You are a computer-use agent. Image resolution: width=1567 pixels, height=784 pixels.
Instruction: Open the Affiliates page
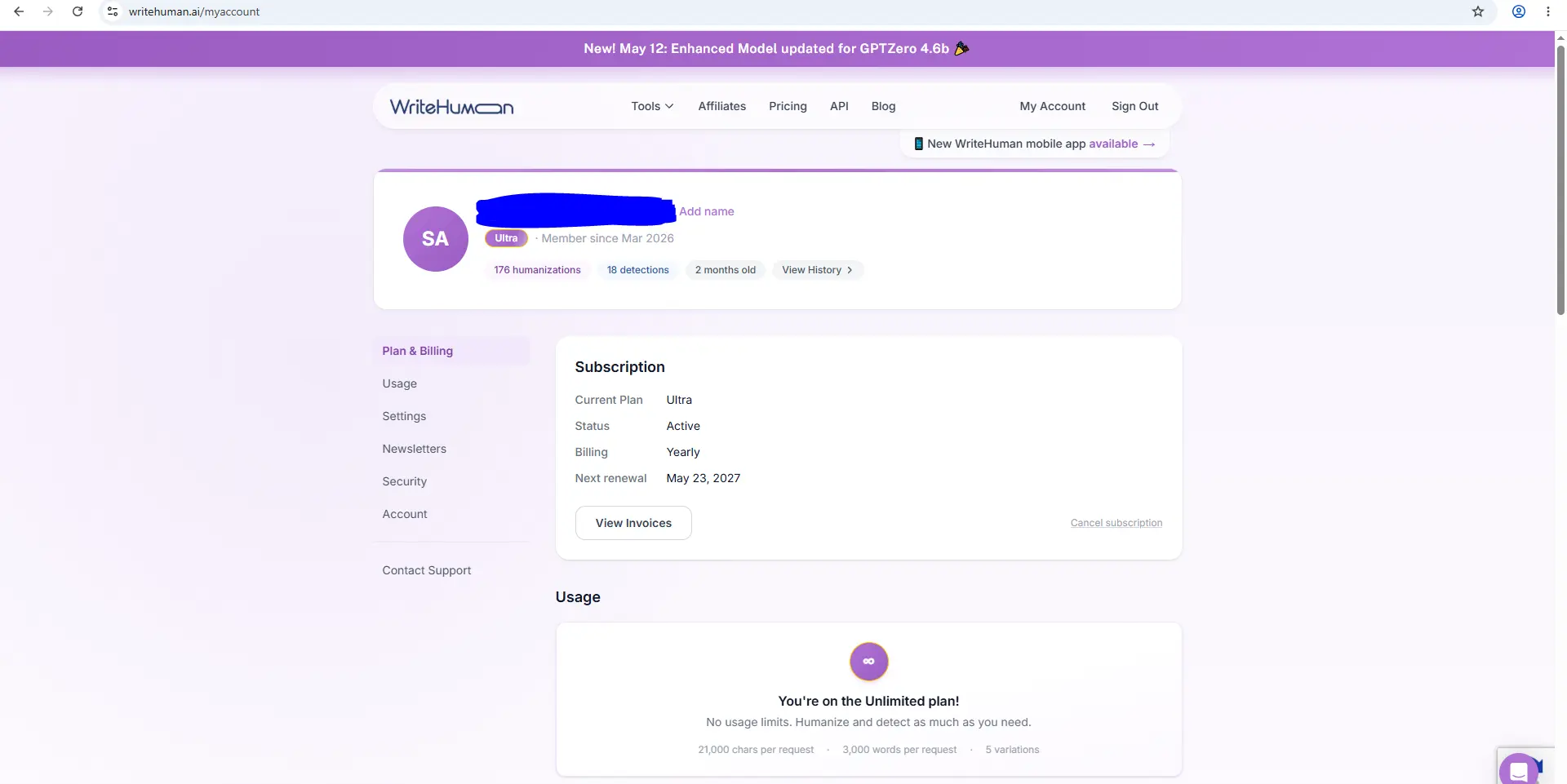[x=722, y=106]
